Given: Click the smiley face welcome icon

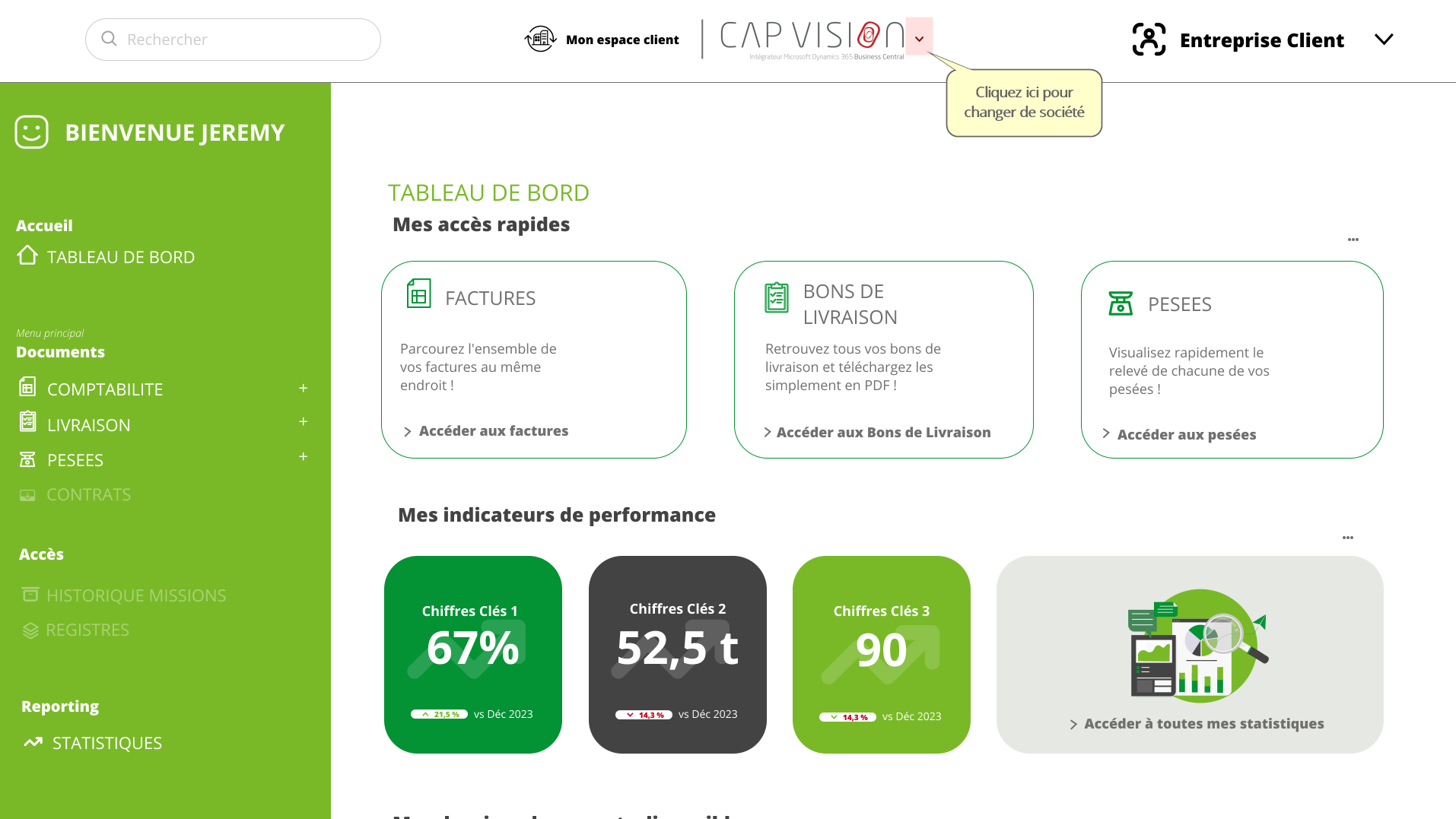Looking at the screenshot, I should [x=31, y=132].
